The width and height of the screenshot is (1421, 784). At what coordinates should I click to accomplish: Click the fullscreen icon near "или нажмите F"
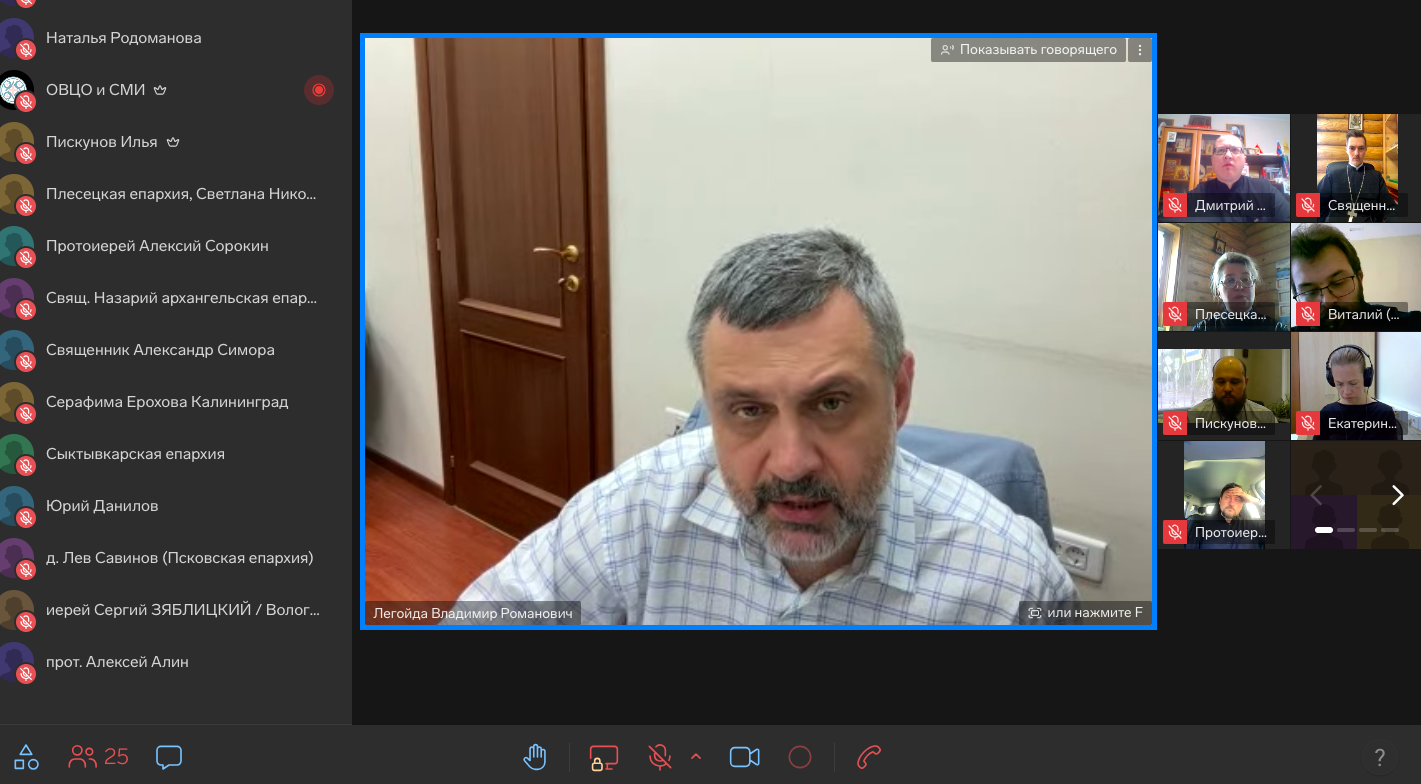(x=1035, y=613)
